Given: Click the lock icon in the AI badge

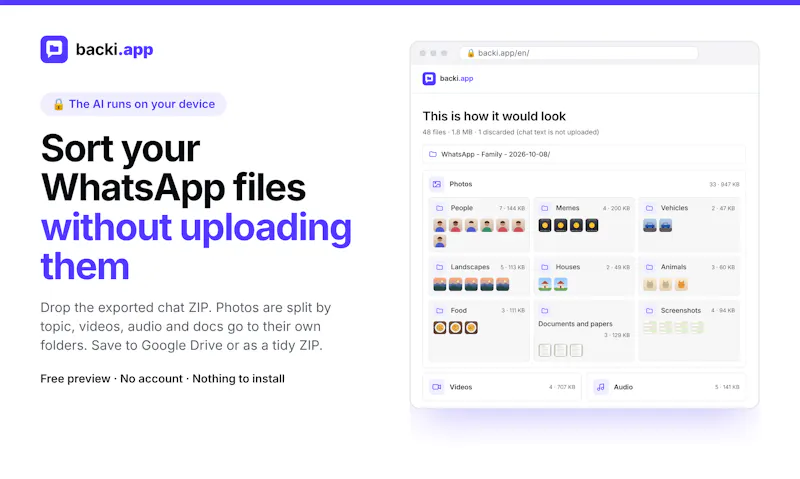Looking at the screenshot, I should click(59, 104).
